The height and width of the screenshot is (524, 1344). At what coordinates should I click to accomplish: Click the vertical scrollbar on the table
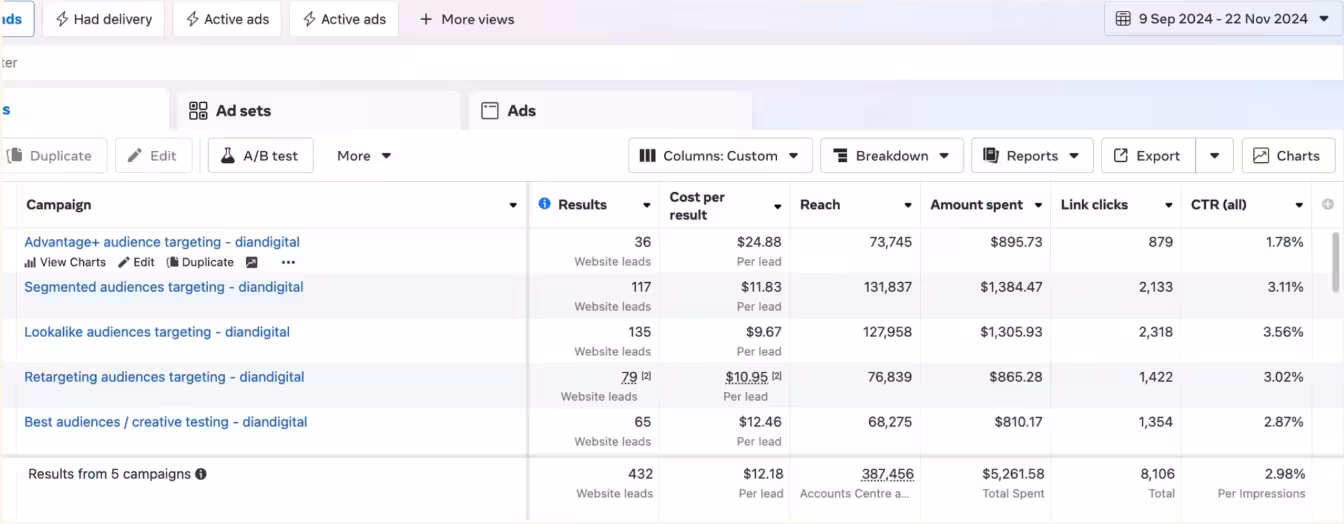(1336, 262)
